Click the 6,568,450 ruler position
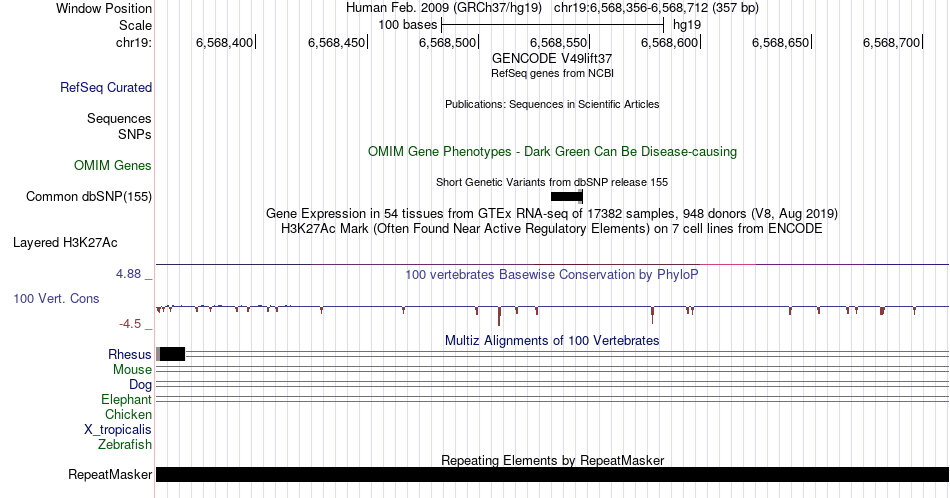This screenshot has width=950, height=498. pyautogui.click(x=336, y=42)
